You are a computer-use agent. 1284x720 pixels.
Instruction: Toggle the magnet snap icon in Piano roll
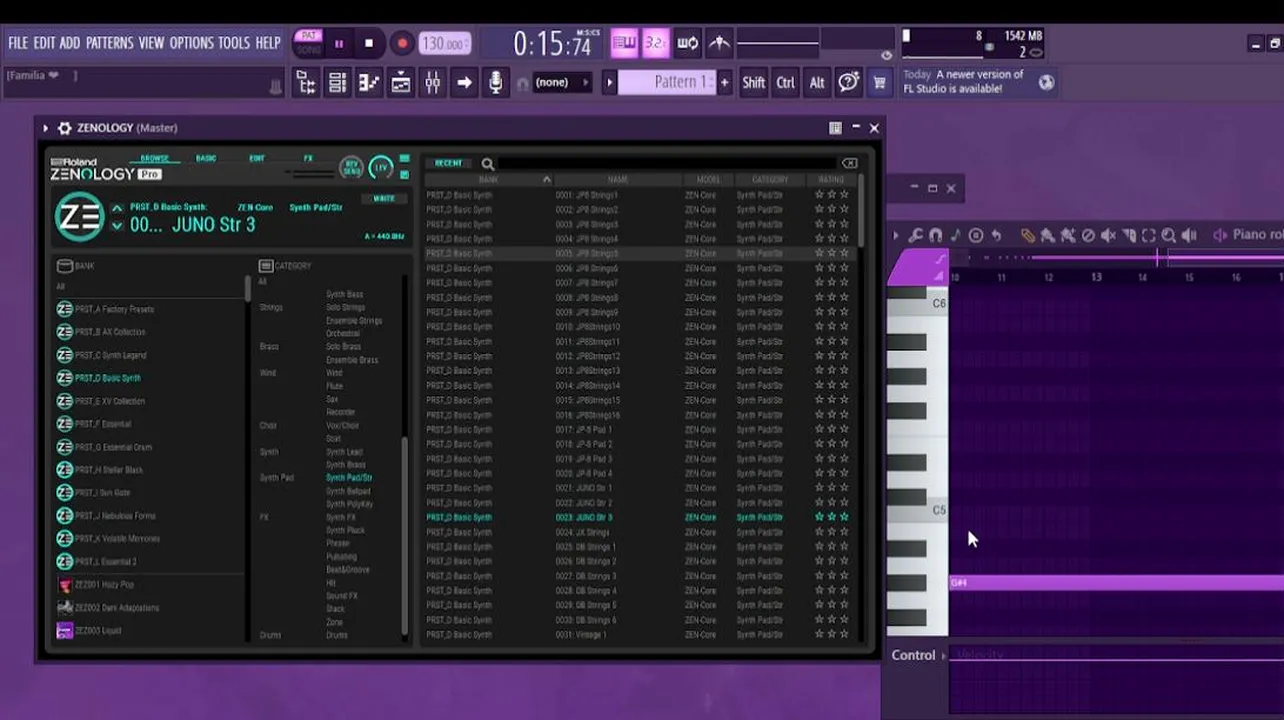pos(935,235)
